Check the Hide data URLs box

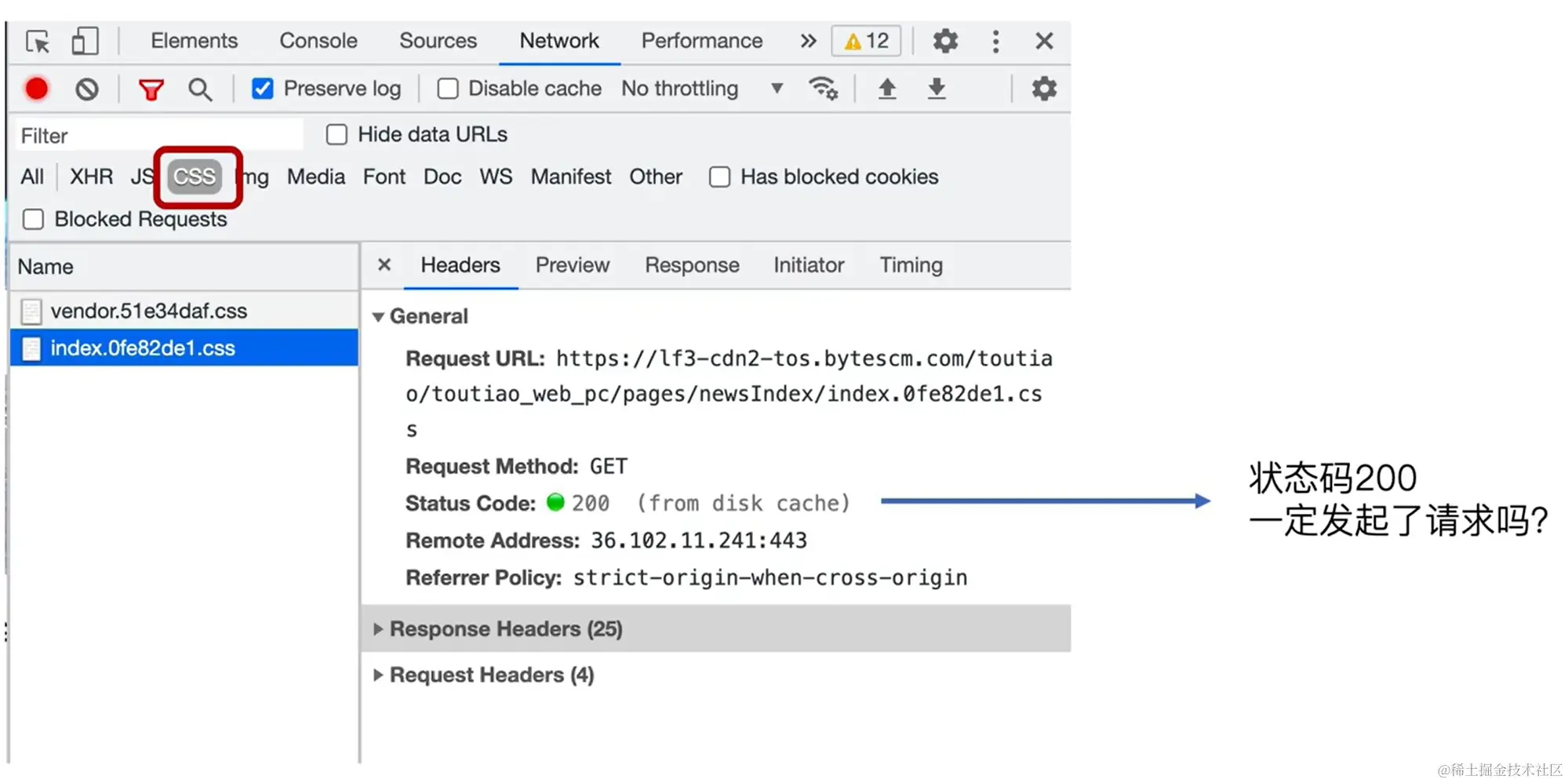(337, 135)
